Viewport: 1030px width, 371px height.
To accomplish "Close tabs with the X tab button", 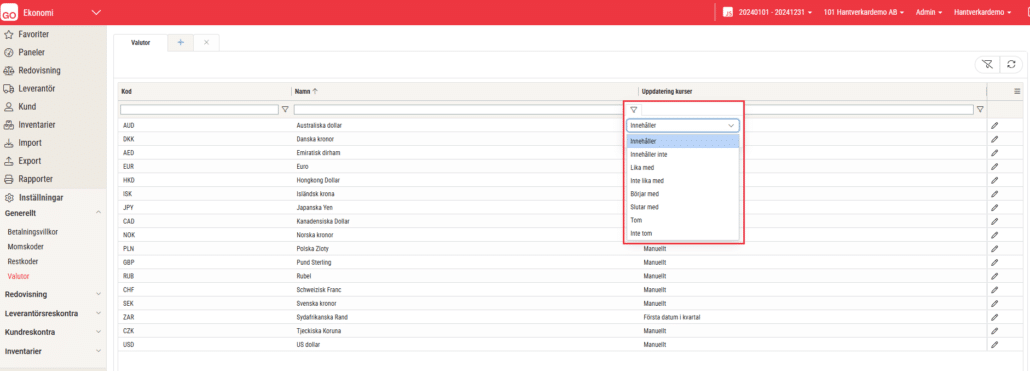I will 206,42.
